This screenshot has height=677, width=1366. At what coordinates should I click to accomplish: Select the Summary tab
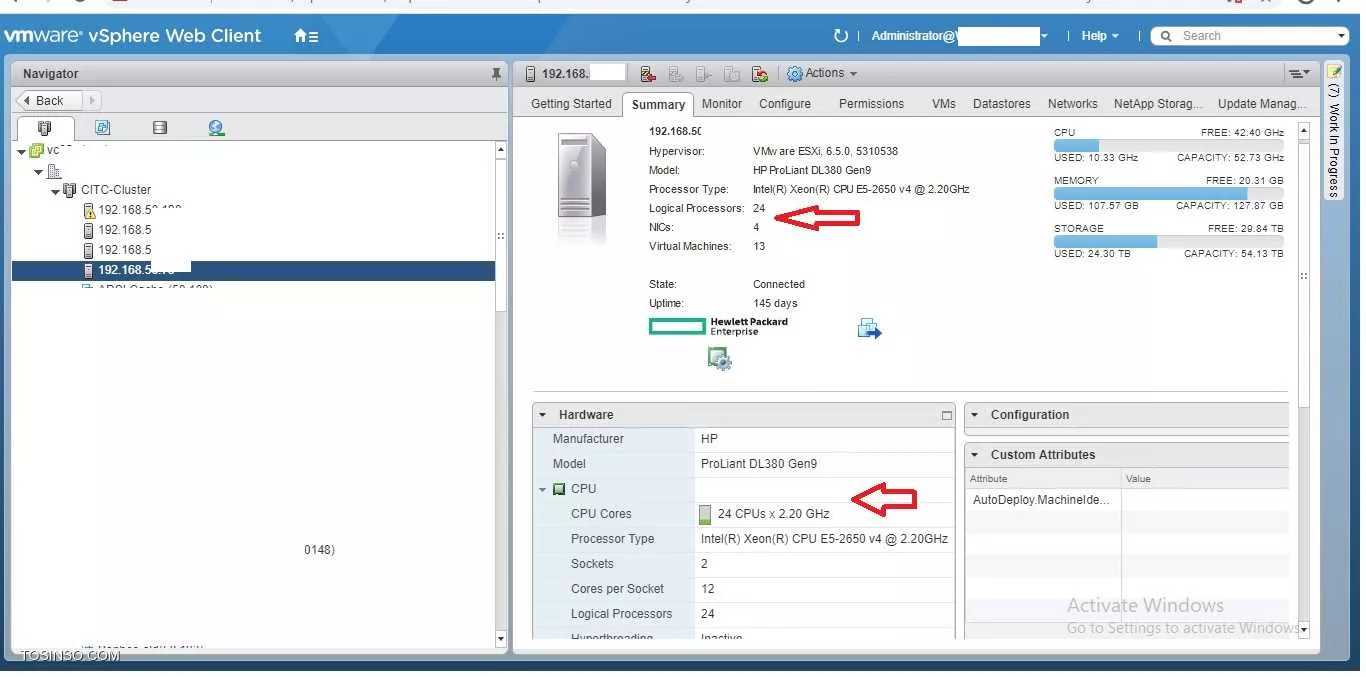(x=658, y=104)
